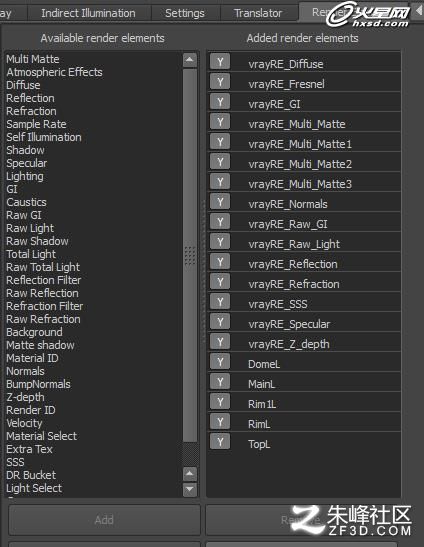Click the Remove button
Viewport: 424px width, 547px height.
[302, 520]
